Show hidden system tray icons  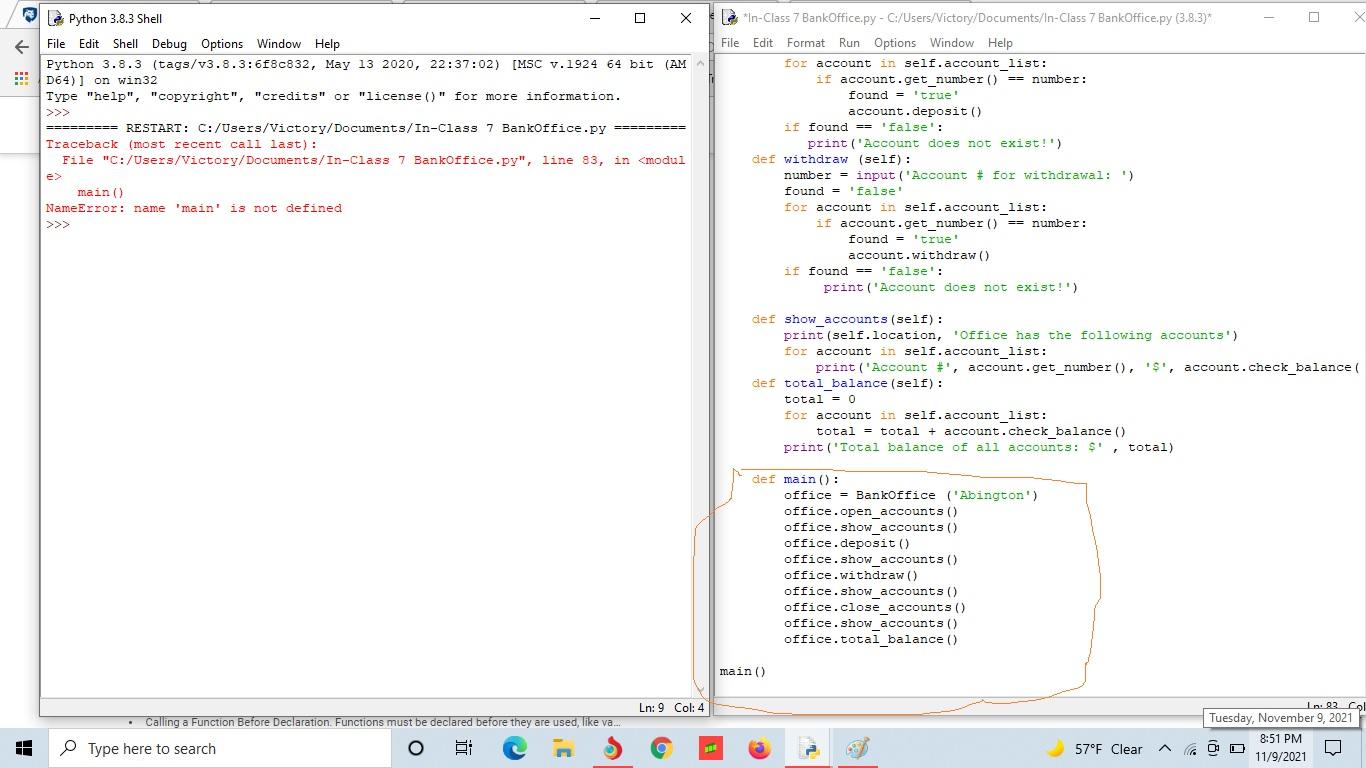1165,749
